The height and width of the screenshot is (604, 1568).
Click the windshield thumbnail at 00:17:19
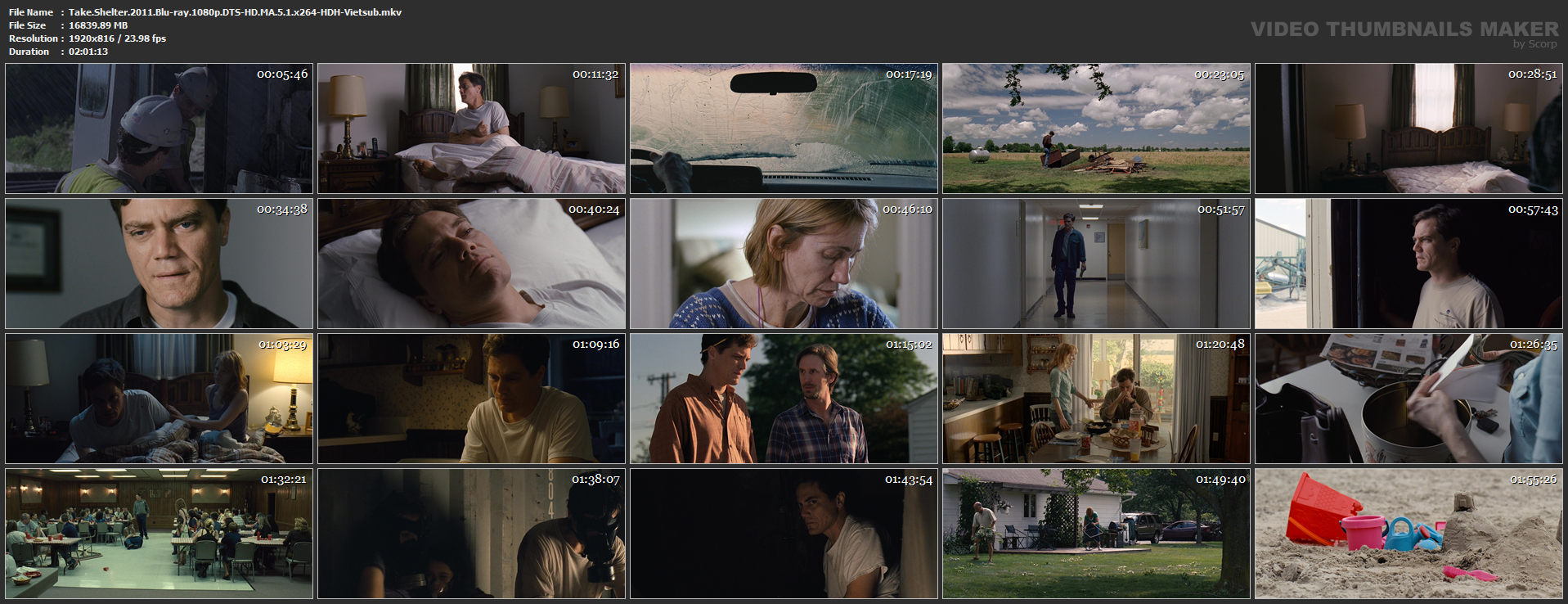coord(784,128)
